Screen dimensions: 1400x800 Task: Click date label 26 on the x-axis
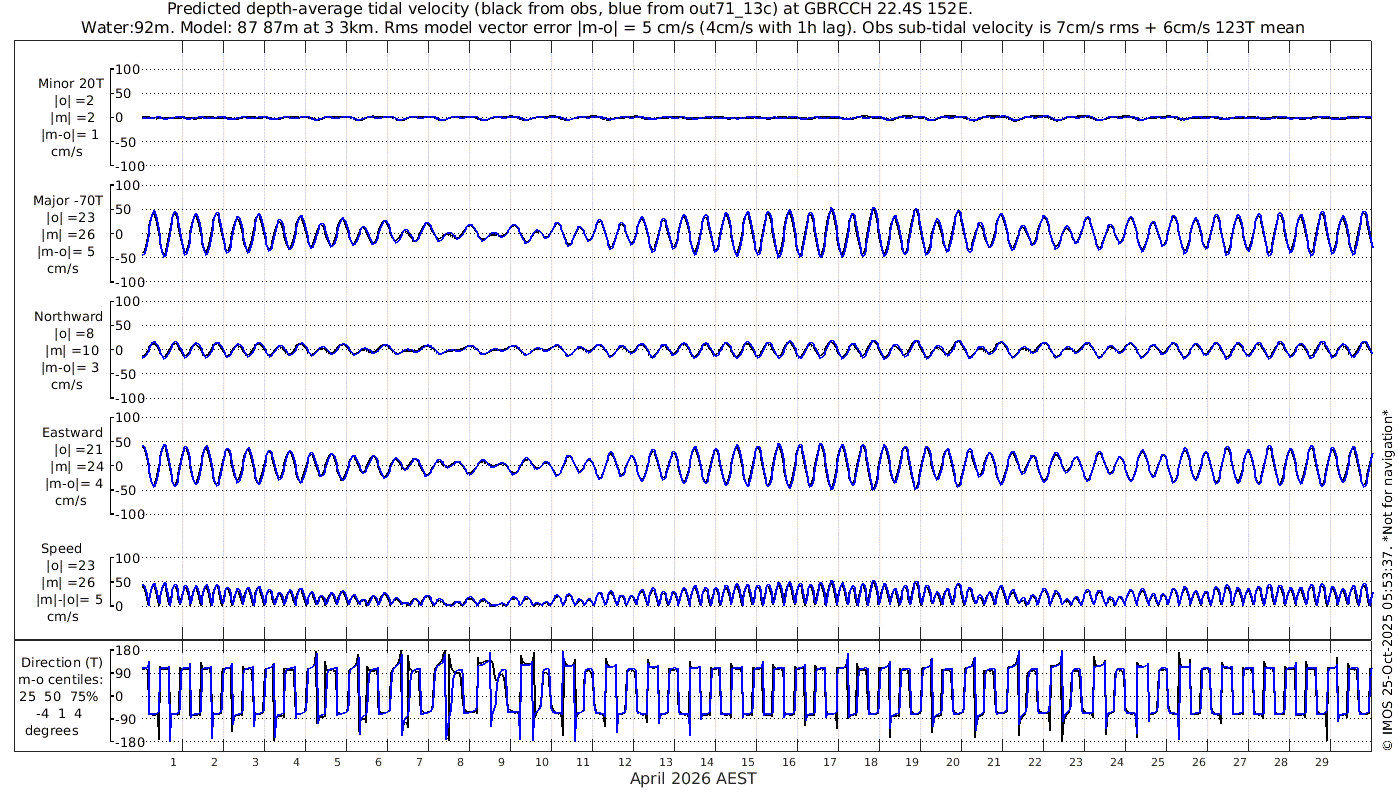pyautogui.click(x=1198, y=762)
